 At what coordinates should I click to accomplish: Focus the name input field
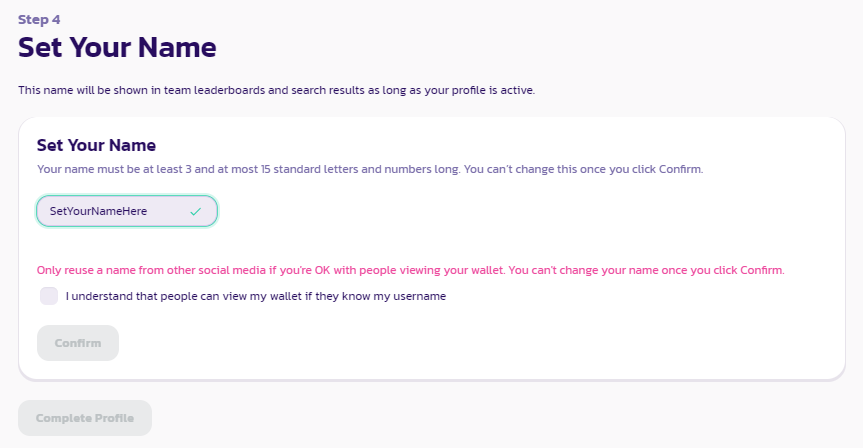coord(127,211)
